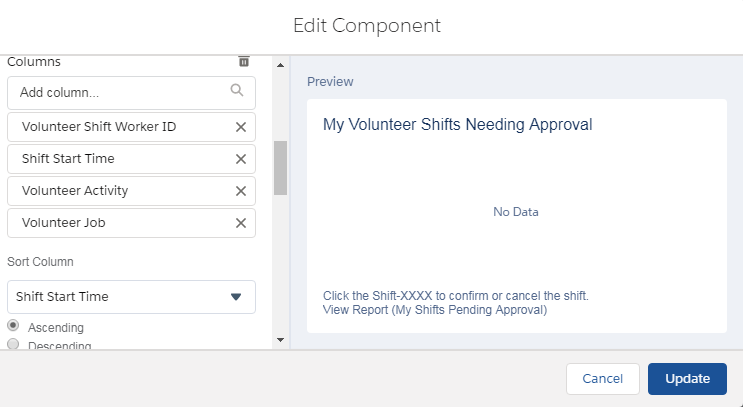Select Descending sort order

point(13,345)
